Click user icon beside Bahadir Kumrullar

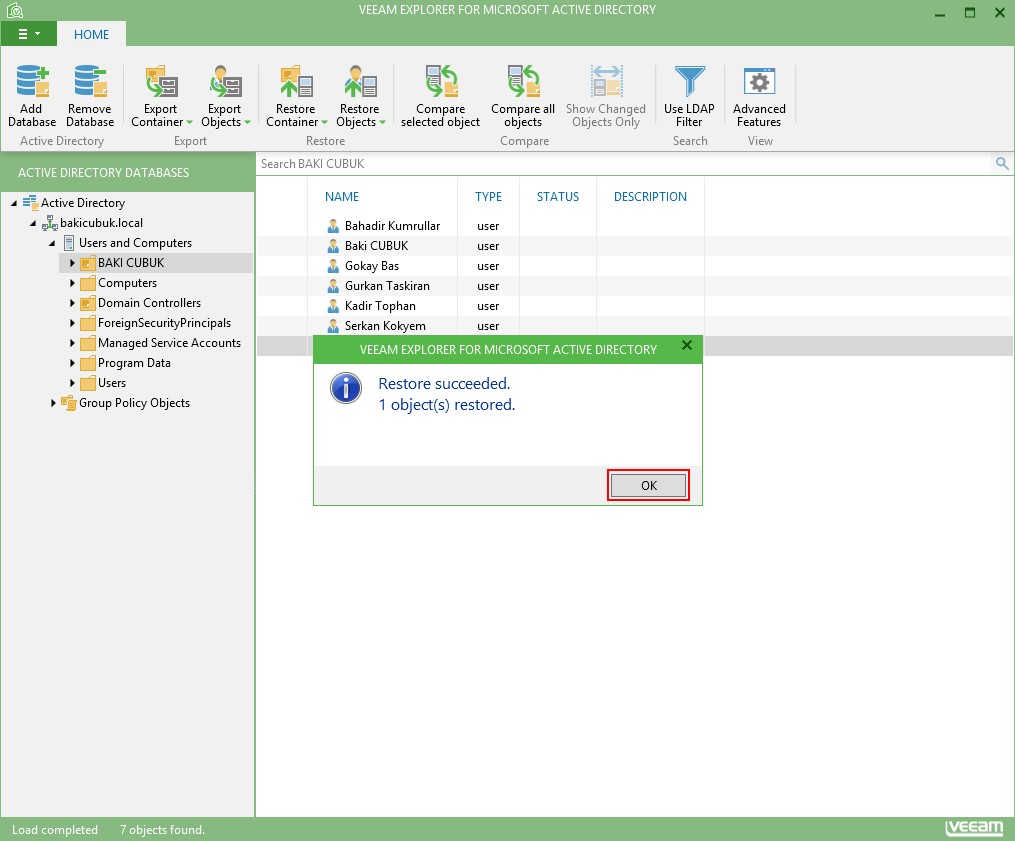click(333, 226)
